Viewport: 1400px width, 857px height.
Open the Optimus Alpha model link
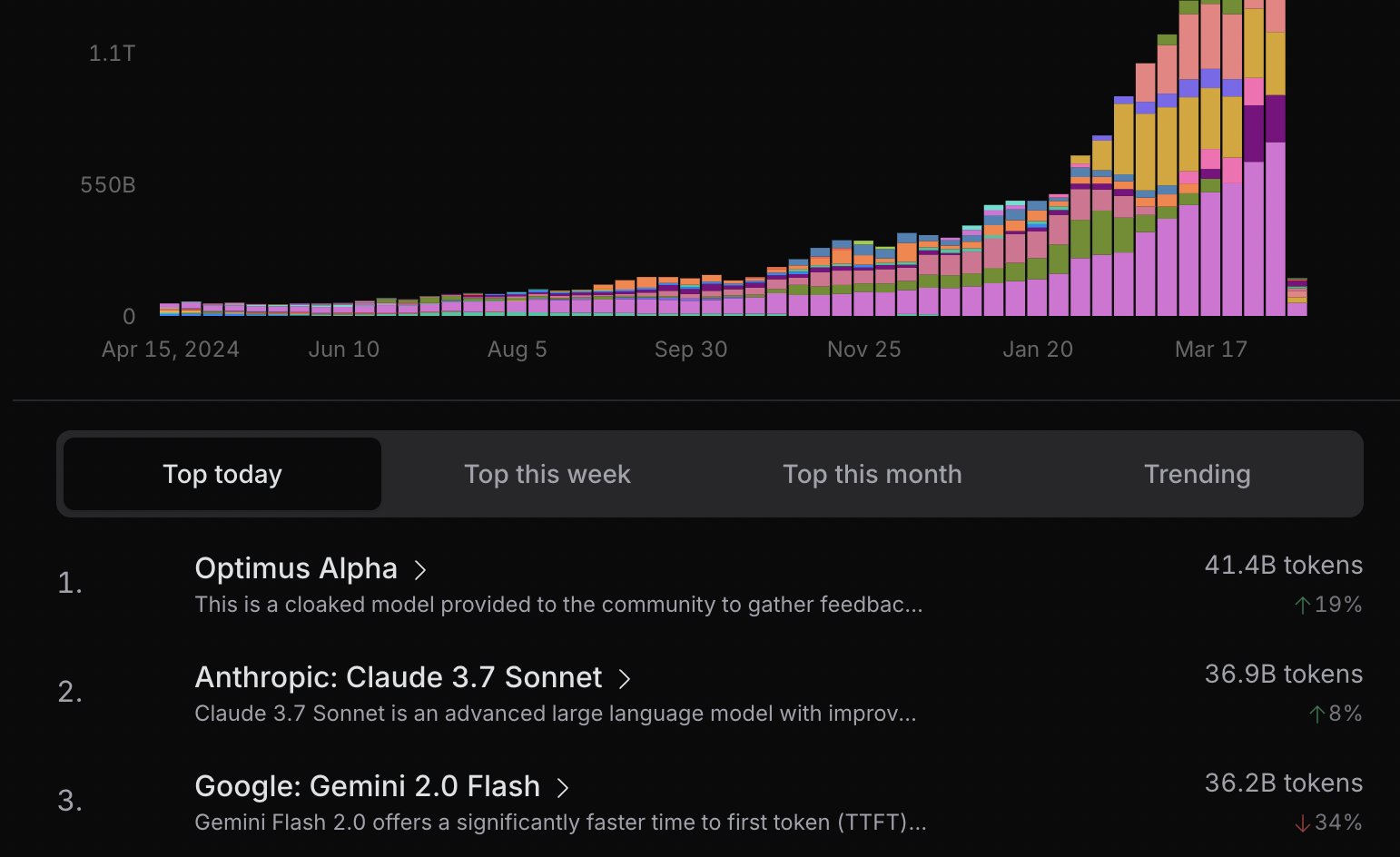tap(296, 568)
